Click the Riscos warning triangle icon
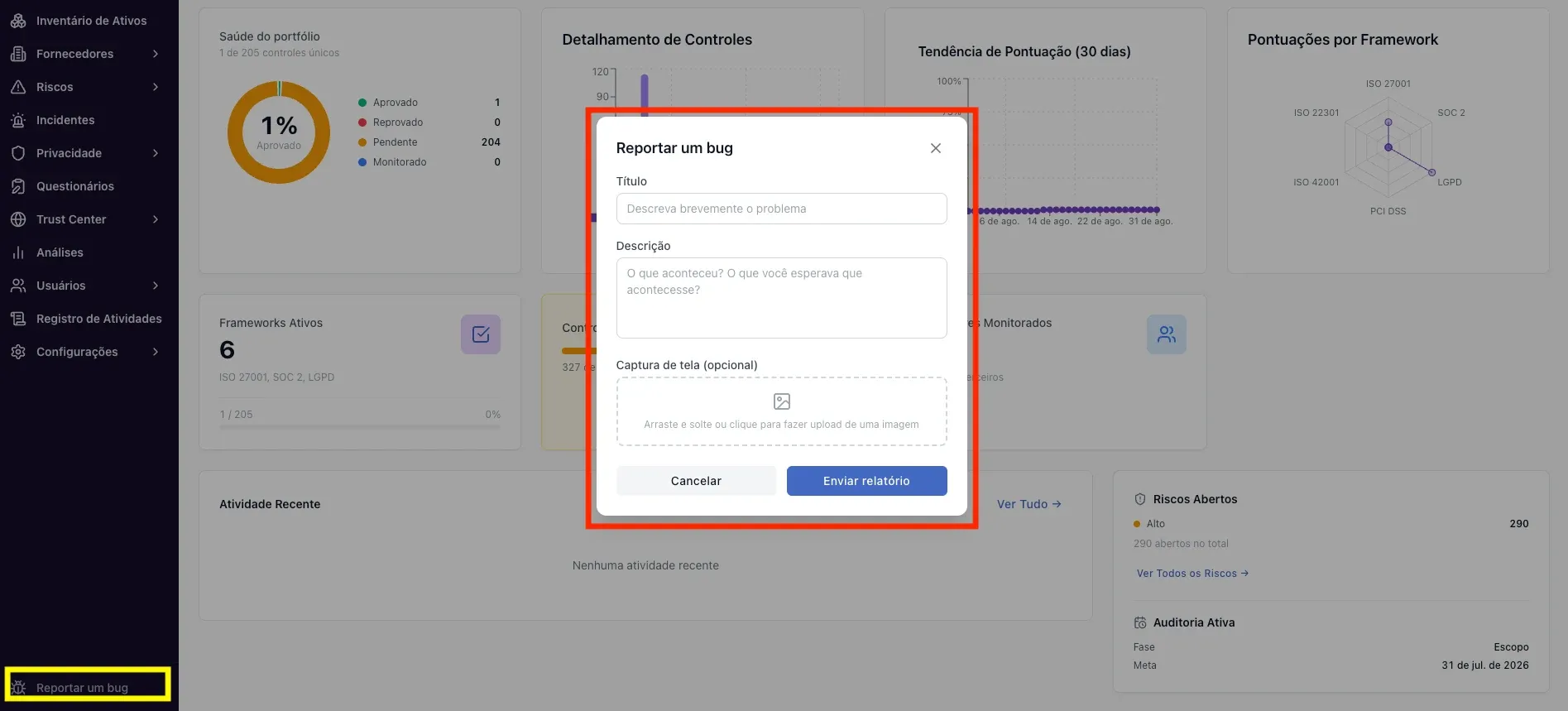This screenshot has width=1568, height=711. click(18, 87)
